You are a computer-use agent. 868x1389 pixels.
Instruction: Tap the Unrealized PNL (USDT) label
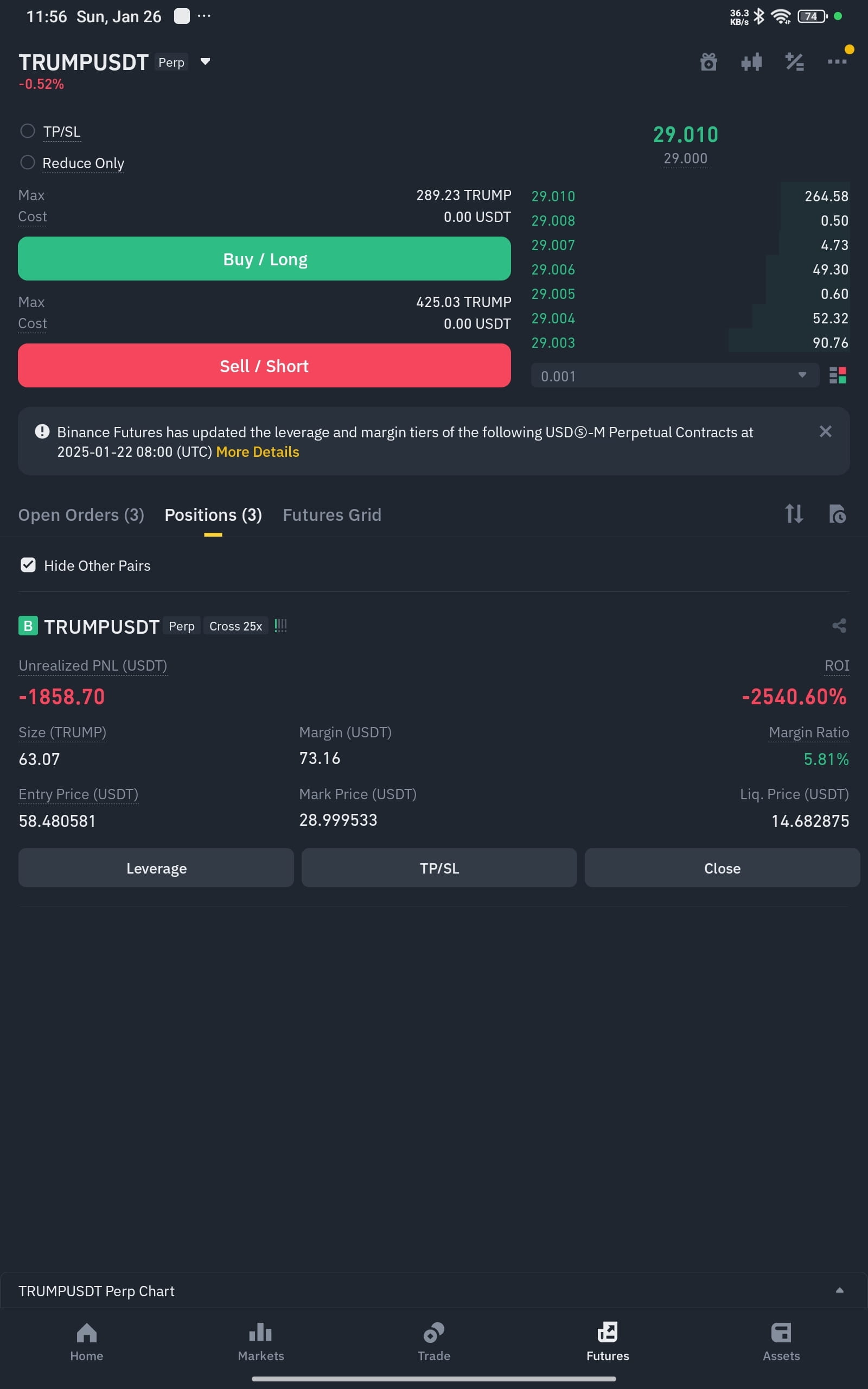93,665
